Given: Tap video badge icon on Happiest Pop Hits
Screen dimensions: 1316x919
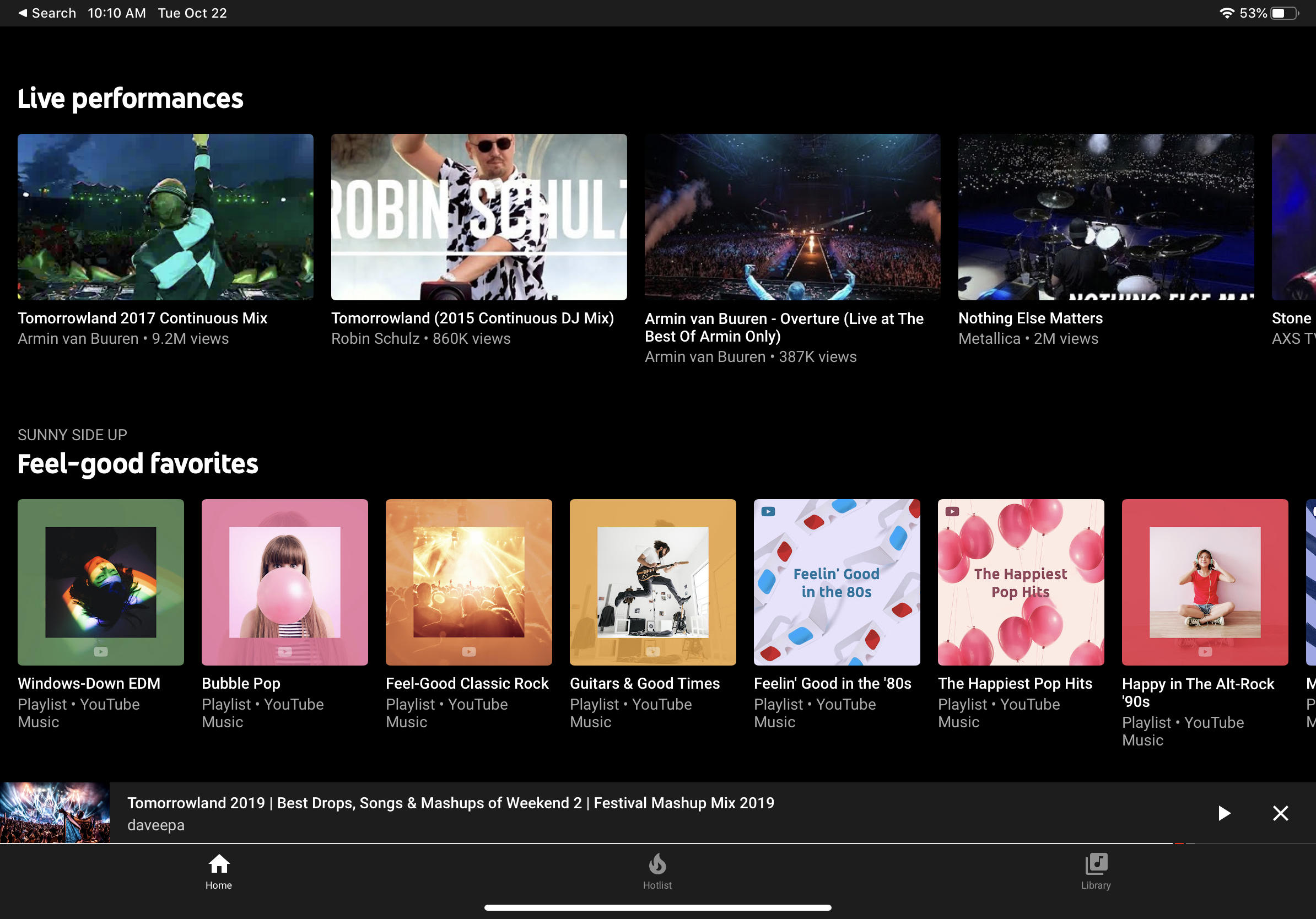Looking at the screenshot, I should click(x=952, y=512).
